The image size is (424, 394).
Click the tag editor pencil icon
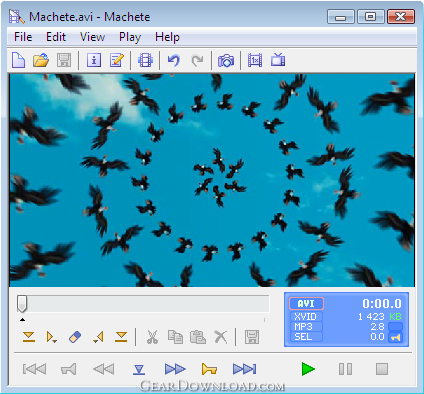pos(117,60)
